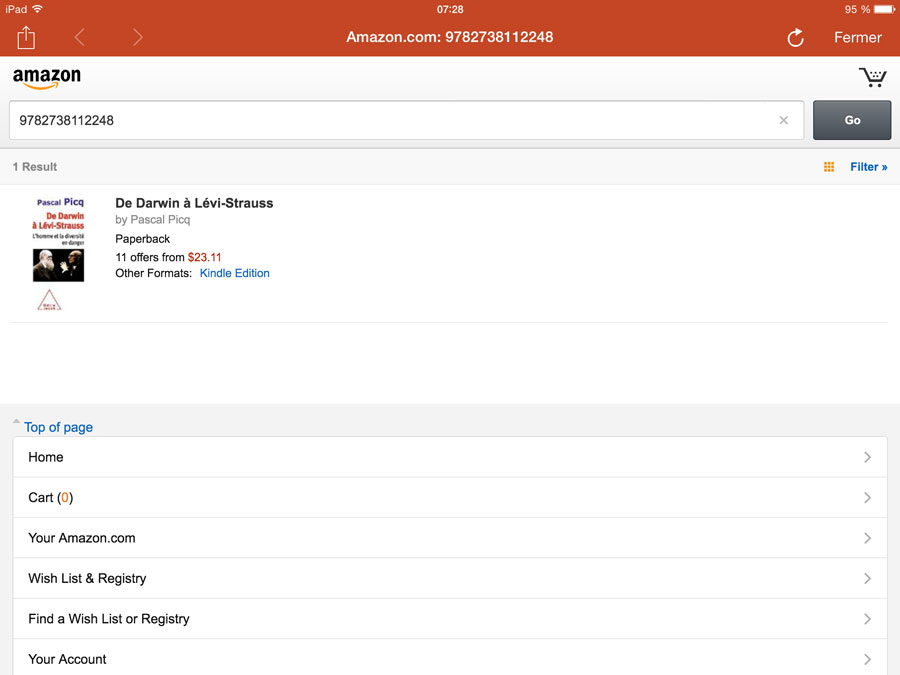Tap the 07:28 clock in status bar
The width and height of the screenshot is (900, 675).
click(x=450, y=9)
